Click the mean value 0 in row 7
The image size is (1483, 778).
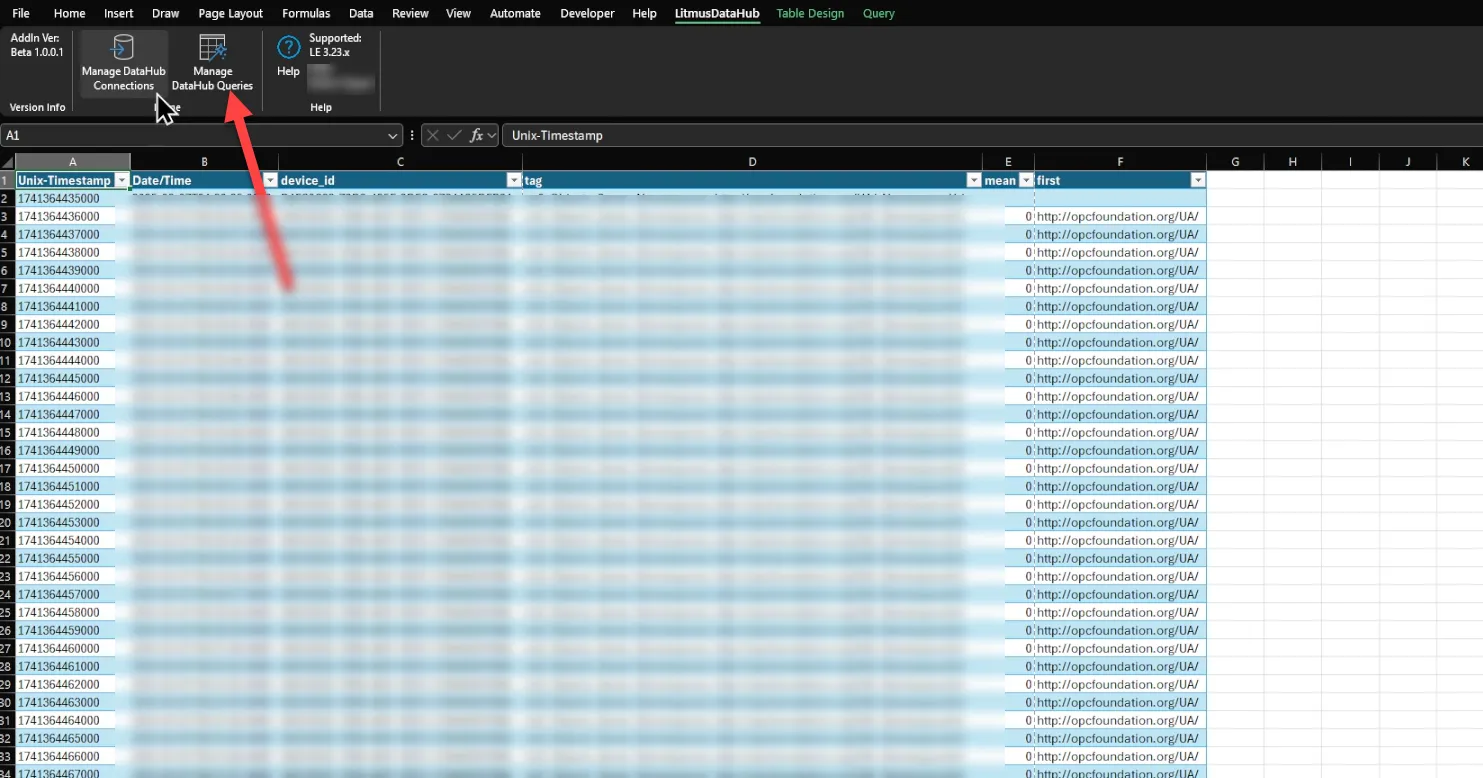(1028, 288)
